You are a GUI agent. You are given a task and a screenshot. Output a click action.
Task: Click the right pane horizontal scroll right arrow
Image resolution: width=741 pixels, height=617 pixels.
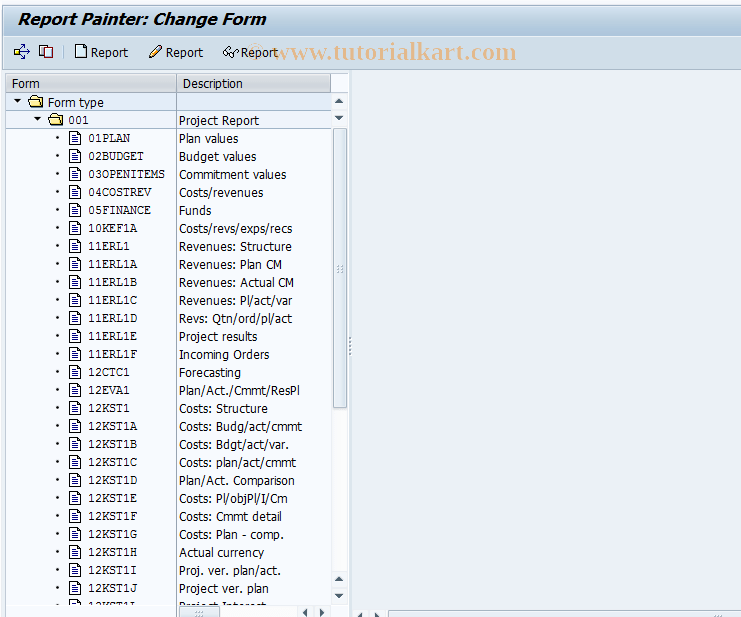tap(377, 614)
